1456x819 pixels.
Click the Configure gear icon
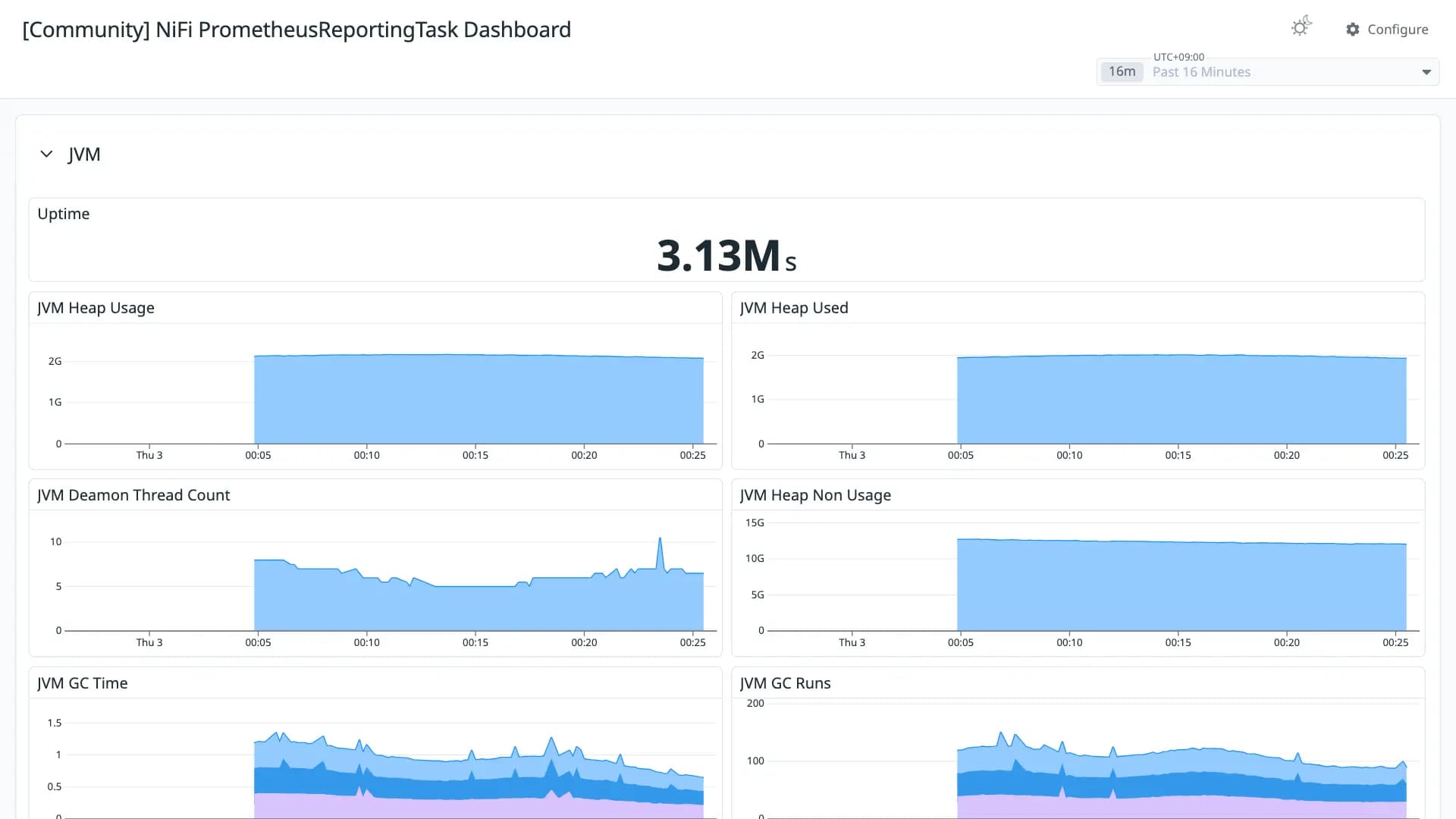(1353, 29)
